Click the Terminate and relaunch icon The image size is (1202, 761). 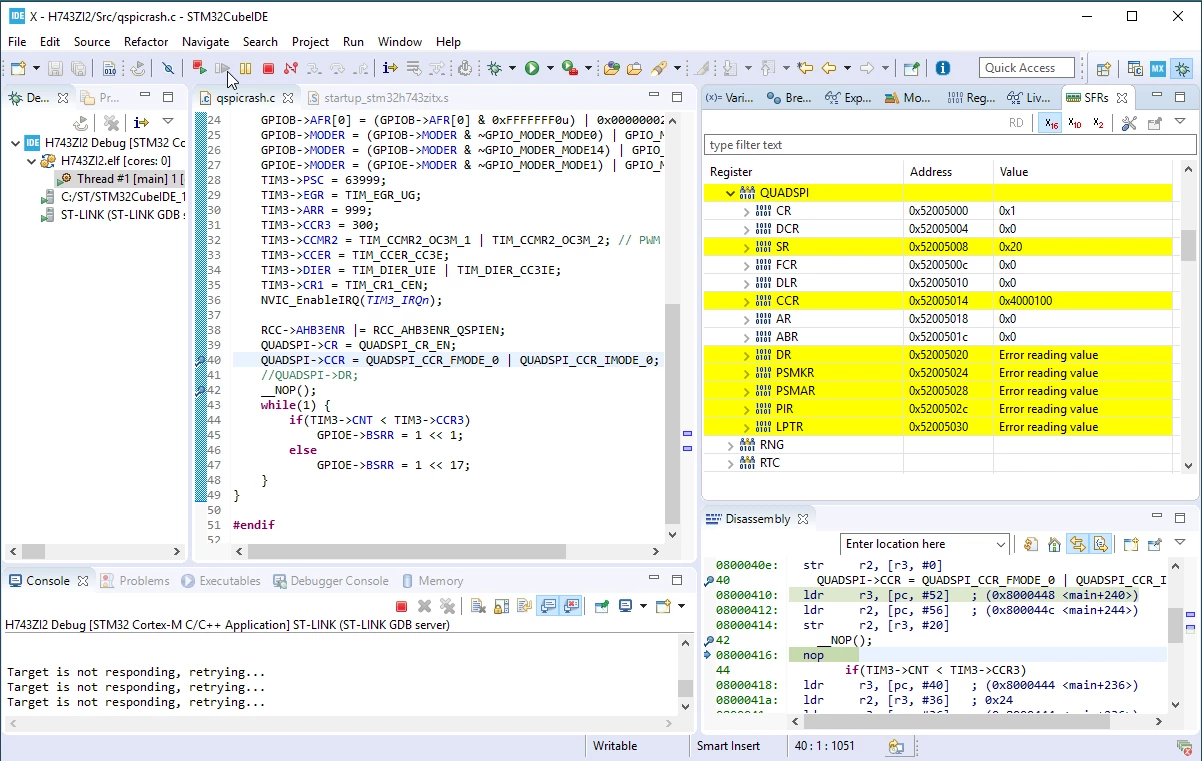[199, 68]
